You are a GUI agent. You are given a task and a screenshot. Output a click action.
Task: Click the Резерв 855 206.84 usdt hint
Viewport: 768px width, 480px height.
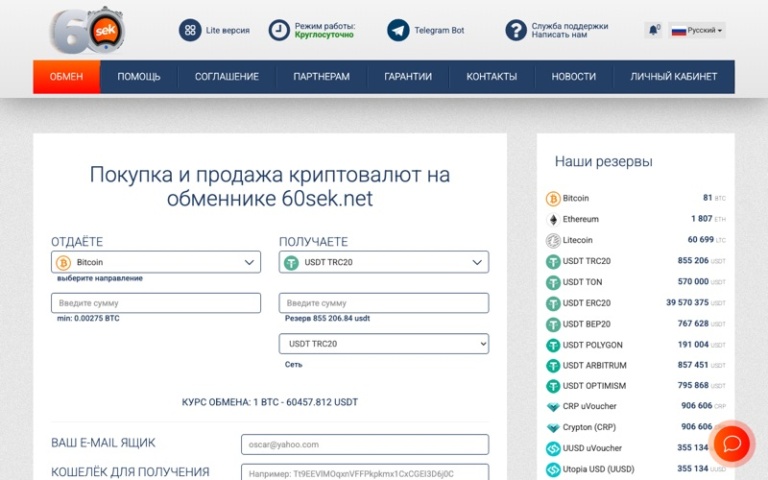click(327, 318)
